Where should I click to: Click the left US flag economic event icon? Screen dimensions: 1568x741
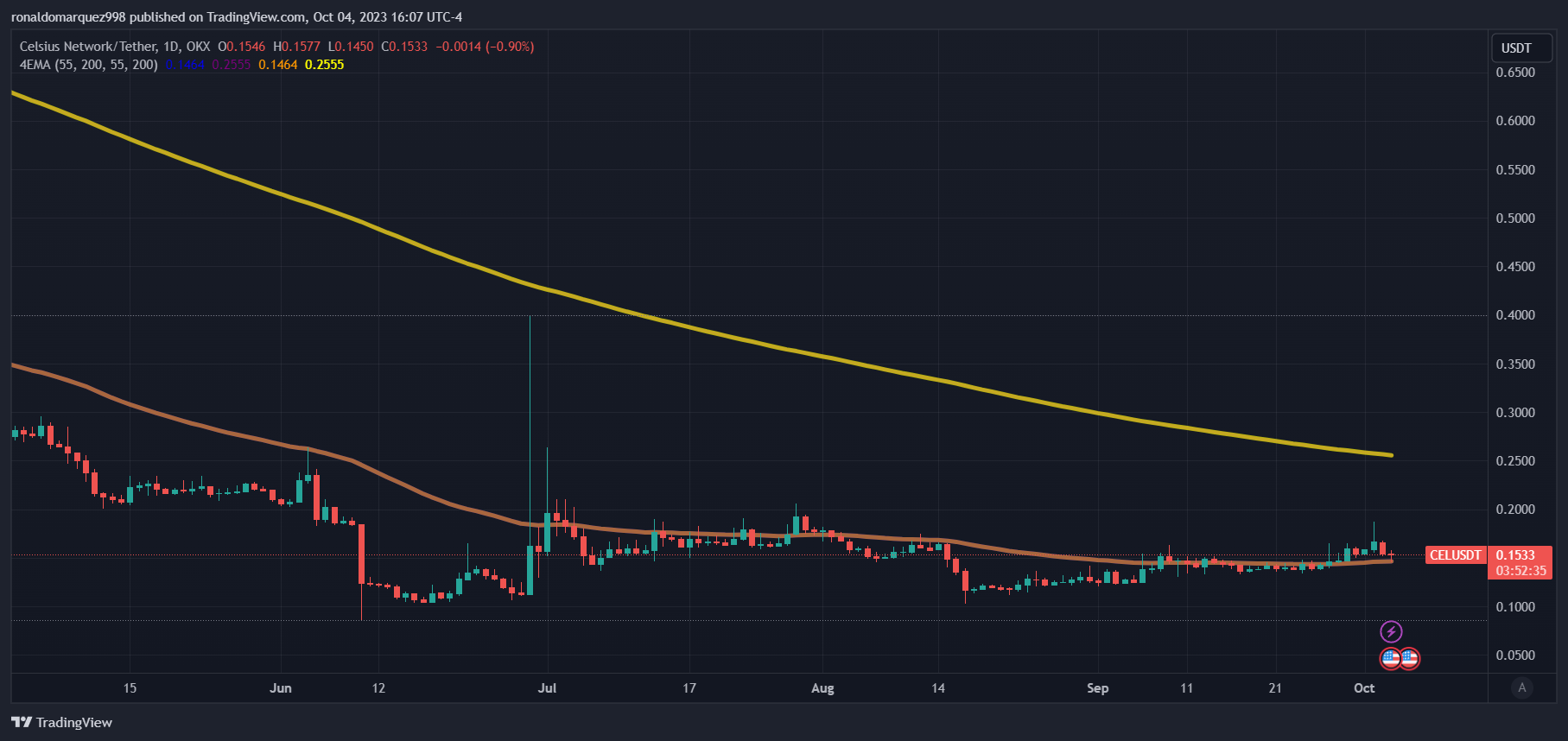pos(1390,659)
